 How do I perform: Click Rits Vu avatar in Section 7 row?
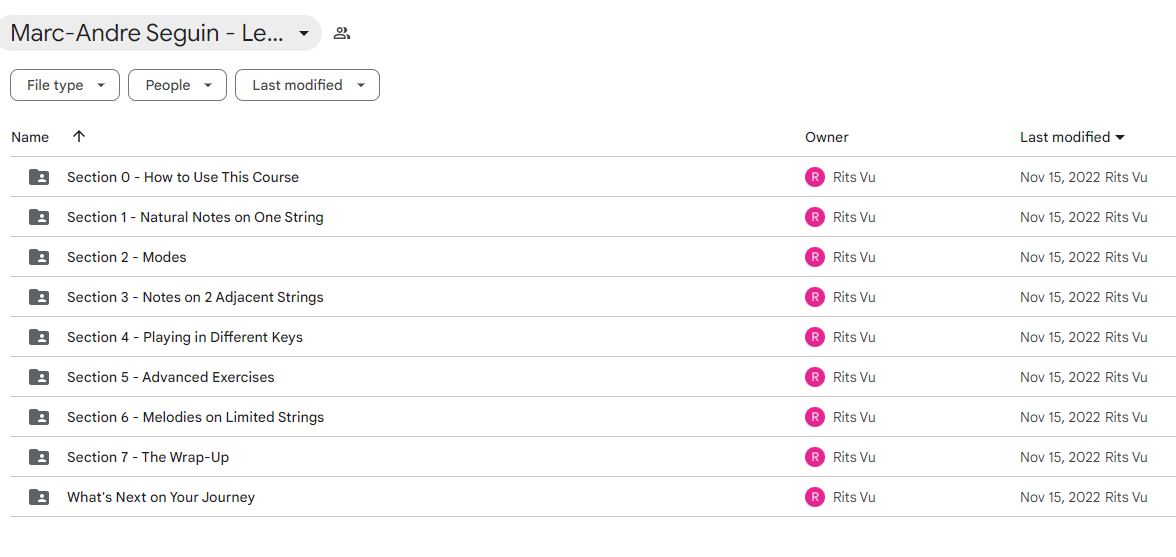(814, 457)
